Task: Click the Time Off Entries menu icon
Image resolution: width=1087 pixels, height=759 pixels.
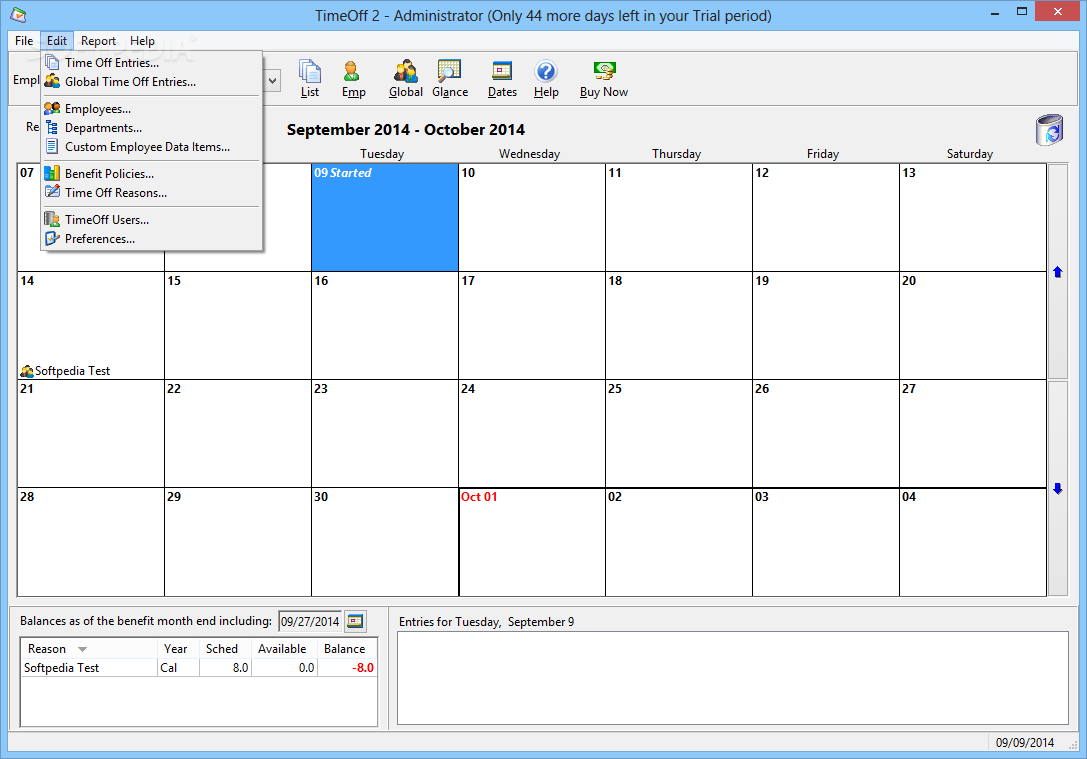Action: pos(52,62)
